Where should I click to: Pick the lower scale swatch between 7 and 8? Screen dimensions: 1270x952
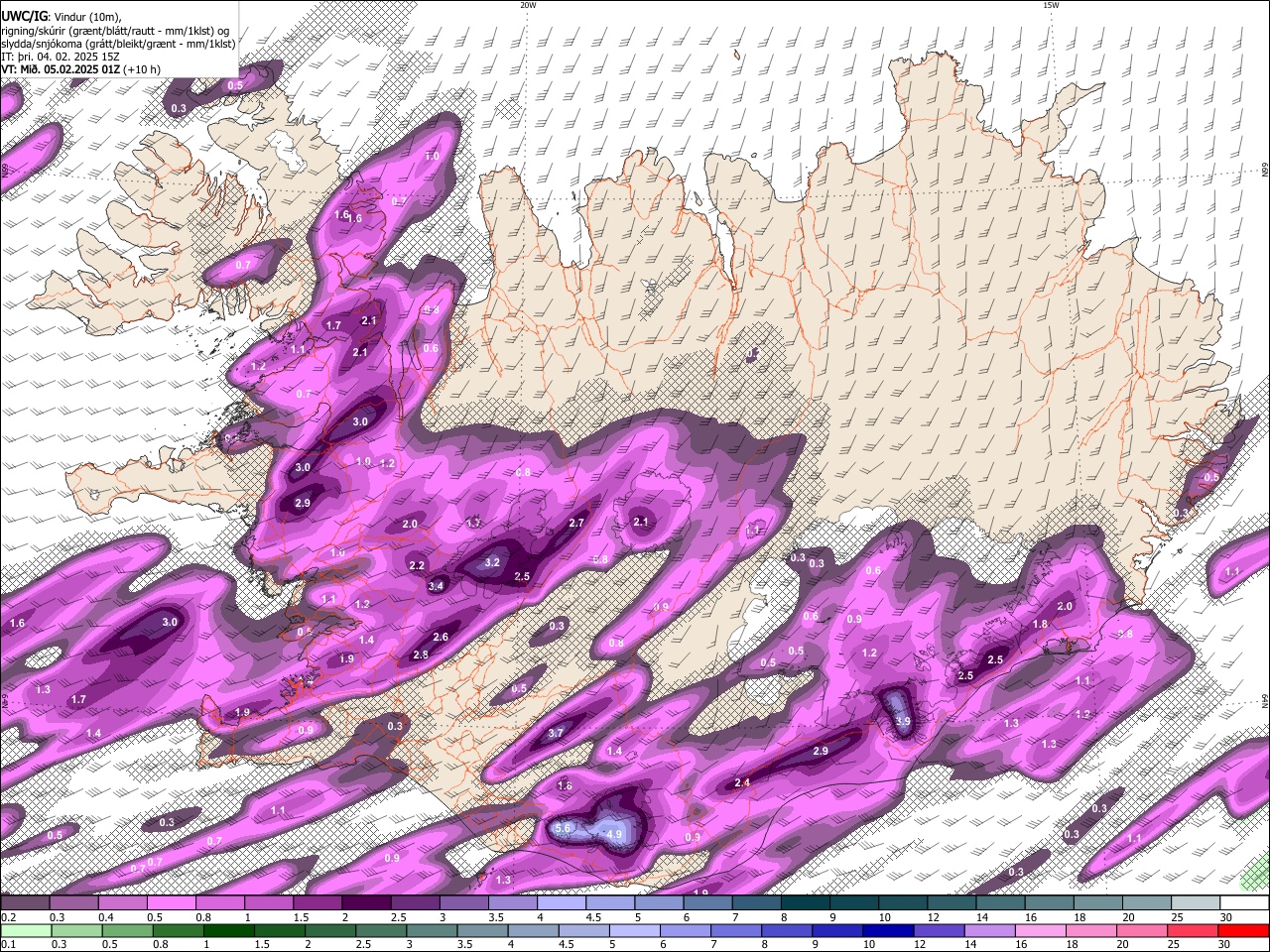[x=736, y=930]
